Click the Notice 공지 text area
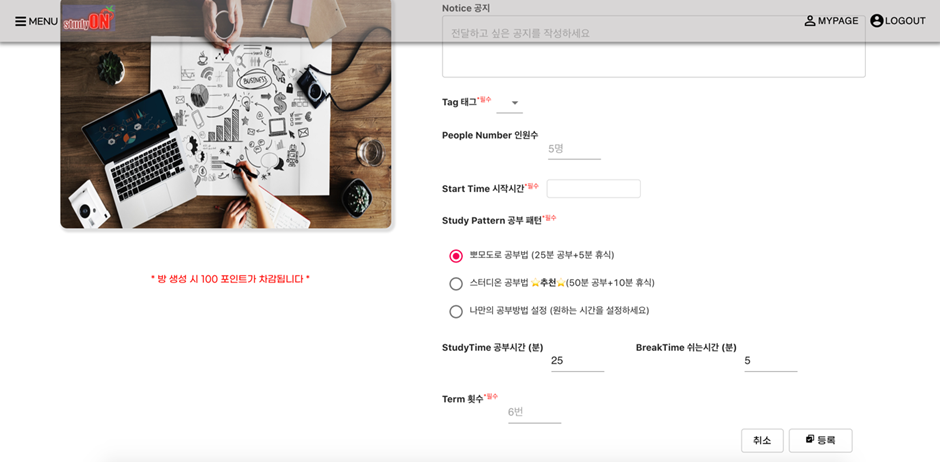Image resolution: width=940 pixels, height=462 pixels. click(653, 47)
